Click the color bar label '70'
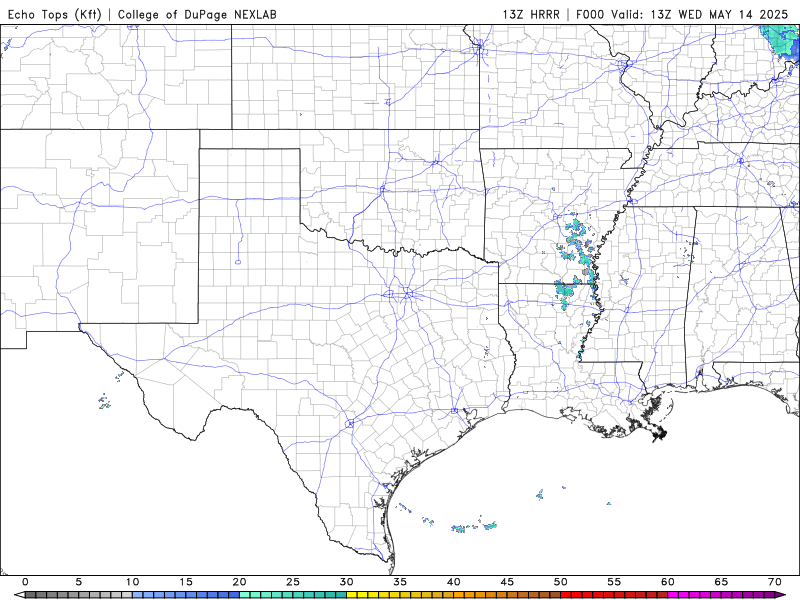Image resolution: width=800 pixels, height=600 pixels. tap(774, 582)
